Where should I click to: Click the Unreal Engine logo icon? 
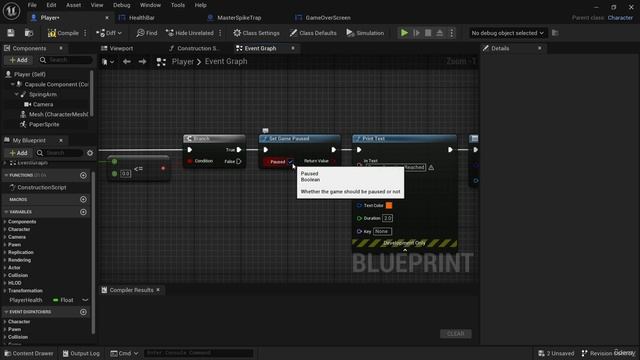[11, 11]
